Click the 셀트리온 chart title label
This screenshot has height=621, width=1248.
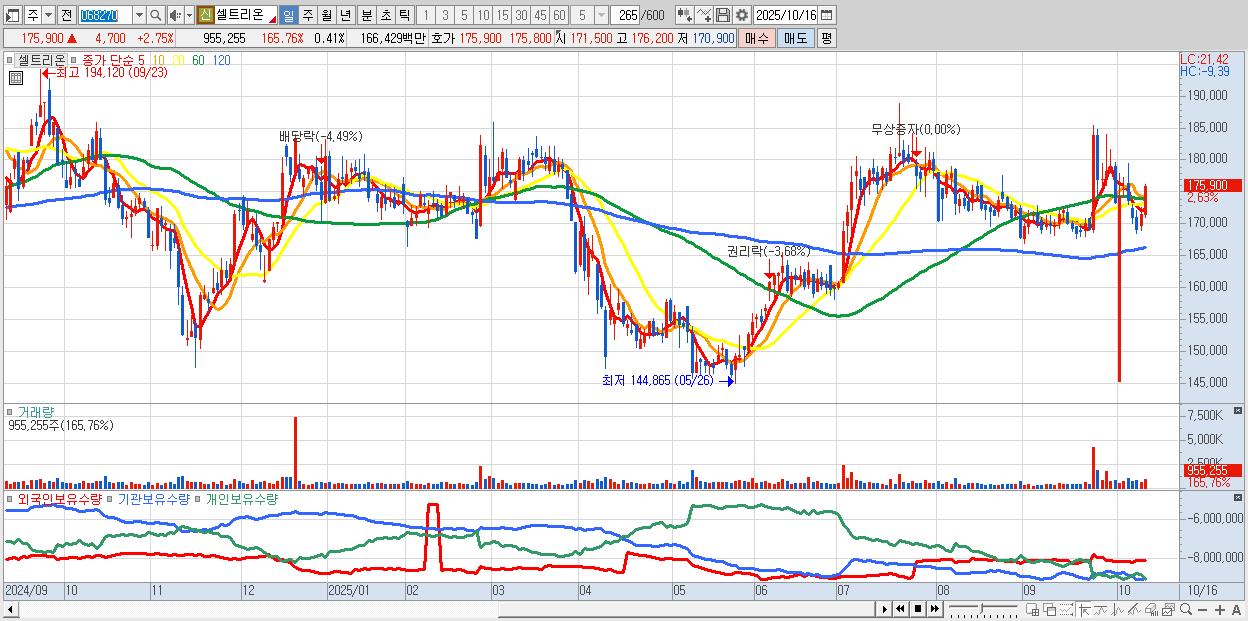41,60
